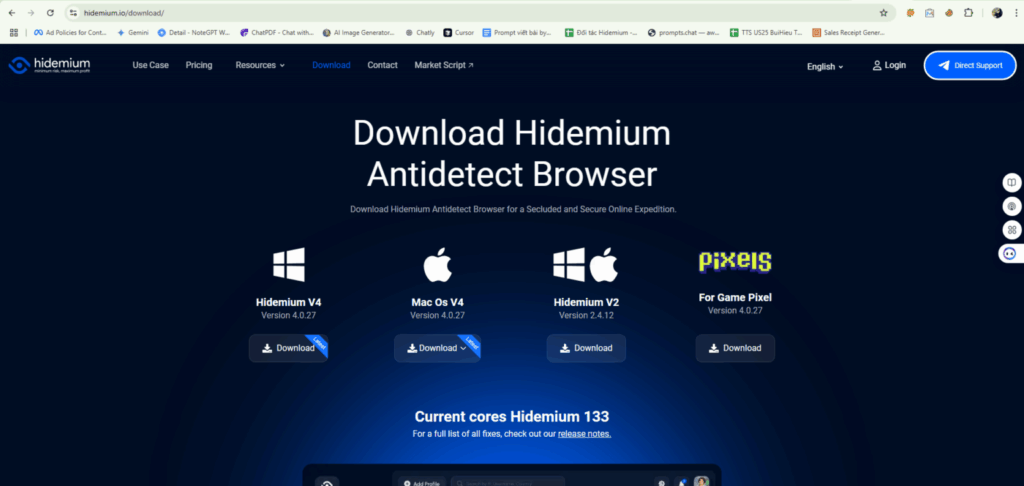Open the bookmarks apps grid icon
Image resolution: width=1024 pixels, height=486 pixels.
pos(14,32)
